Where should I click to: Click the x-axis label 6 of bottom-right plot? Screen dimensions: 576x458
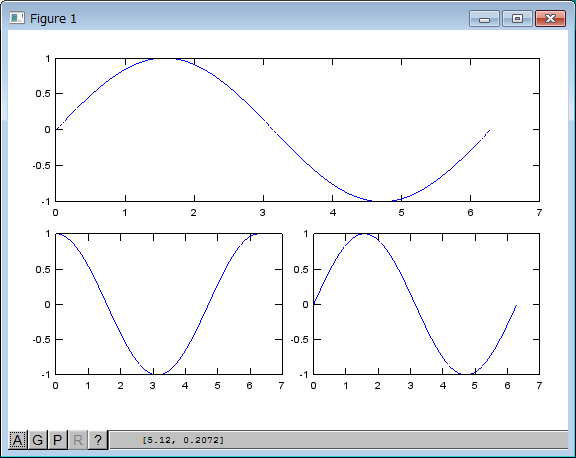click(507, 386)
